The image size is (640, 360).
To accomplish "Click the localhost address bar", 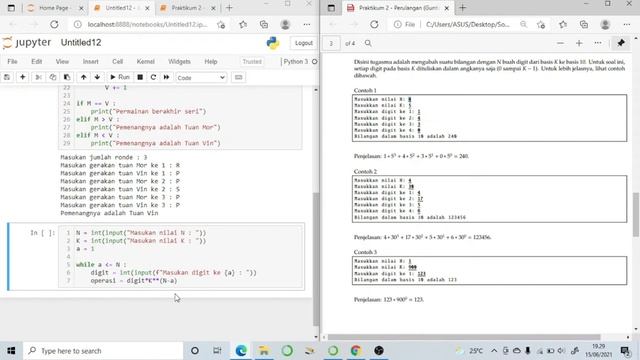I will point(147,24).
